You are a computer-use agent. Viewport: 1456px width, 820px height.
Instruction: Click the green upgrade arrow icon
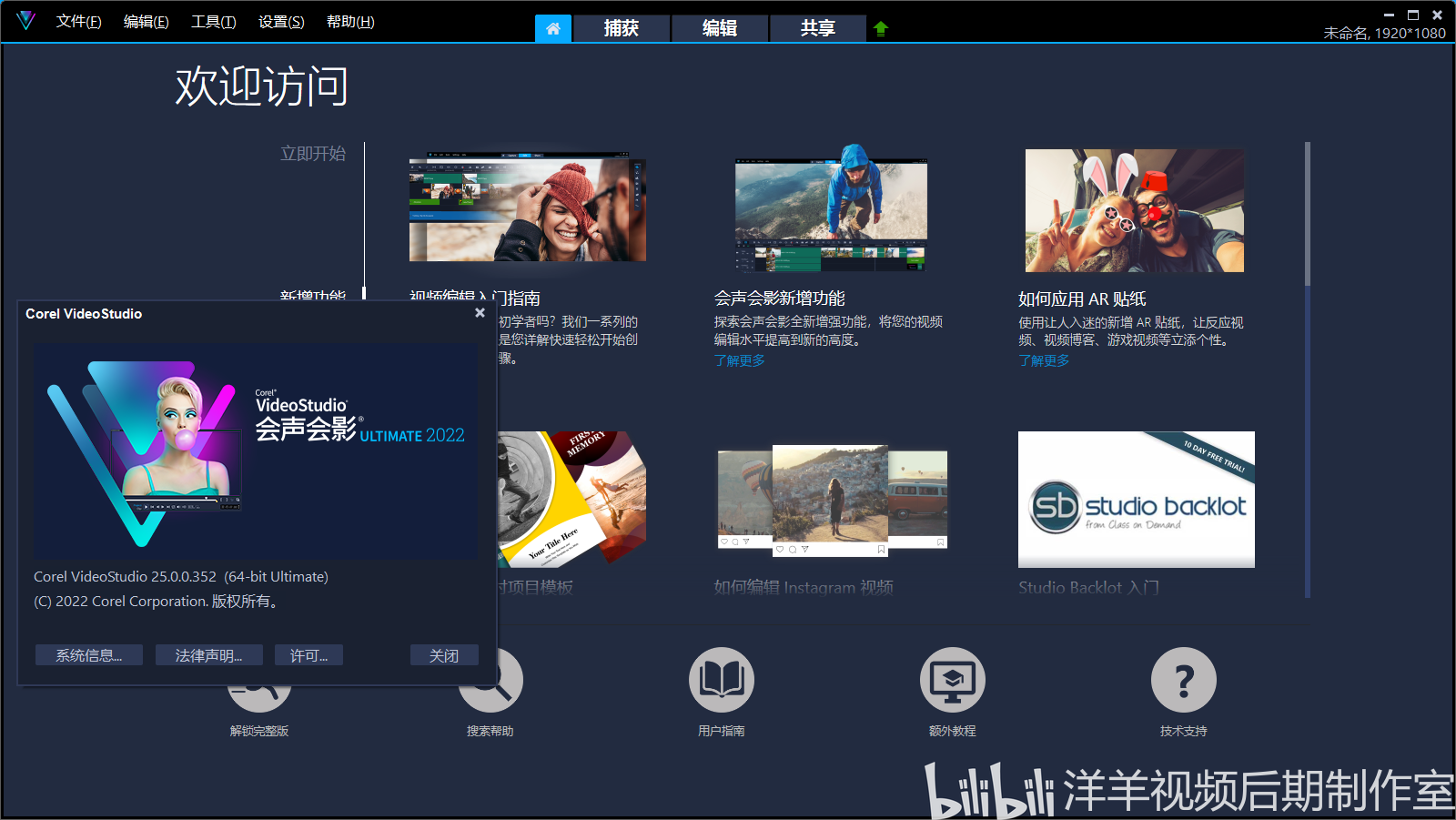880,28
